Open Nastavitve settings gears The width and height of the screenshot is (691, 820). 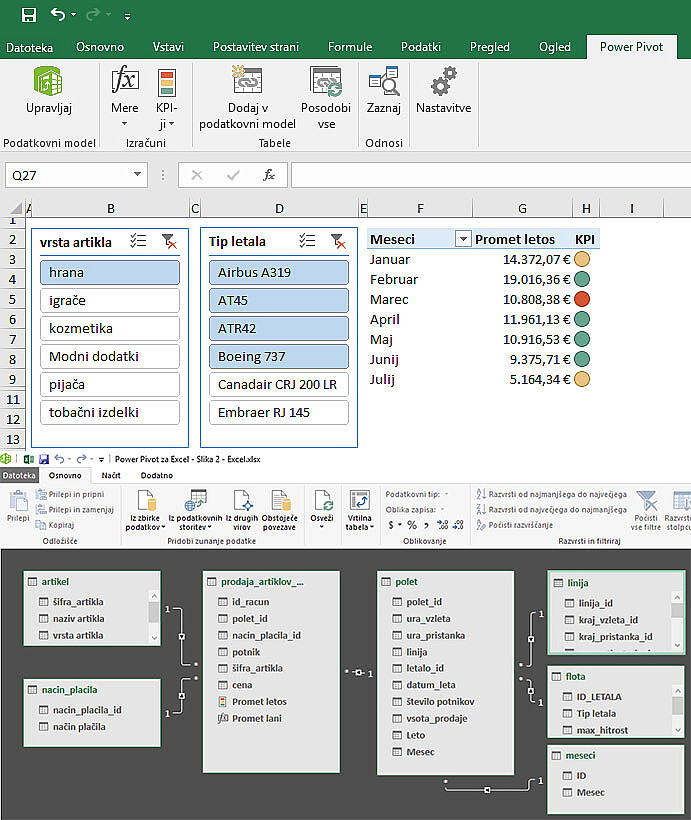pyautogui.click(x=444, y=90)
